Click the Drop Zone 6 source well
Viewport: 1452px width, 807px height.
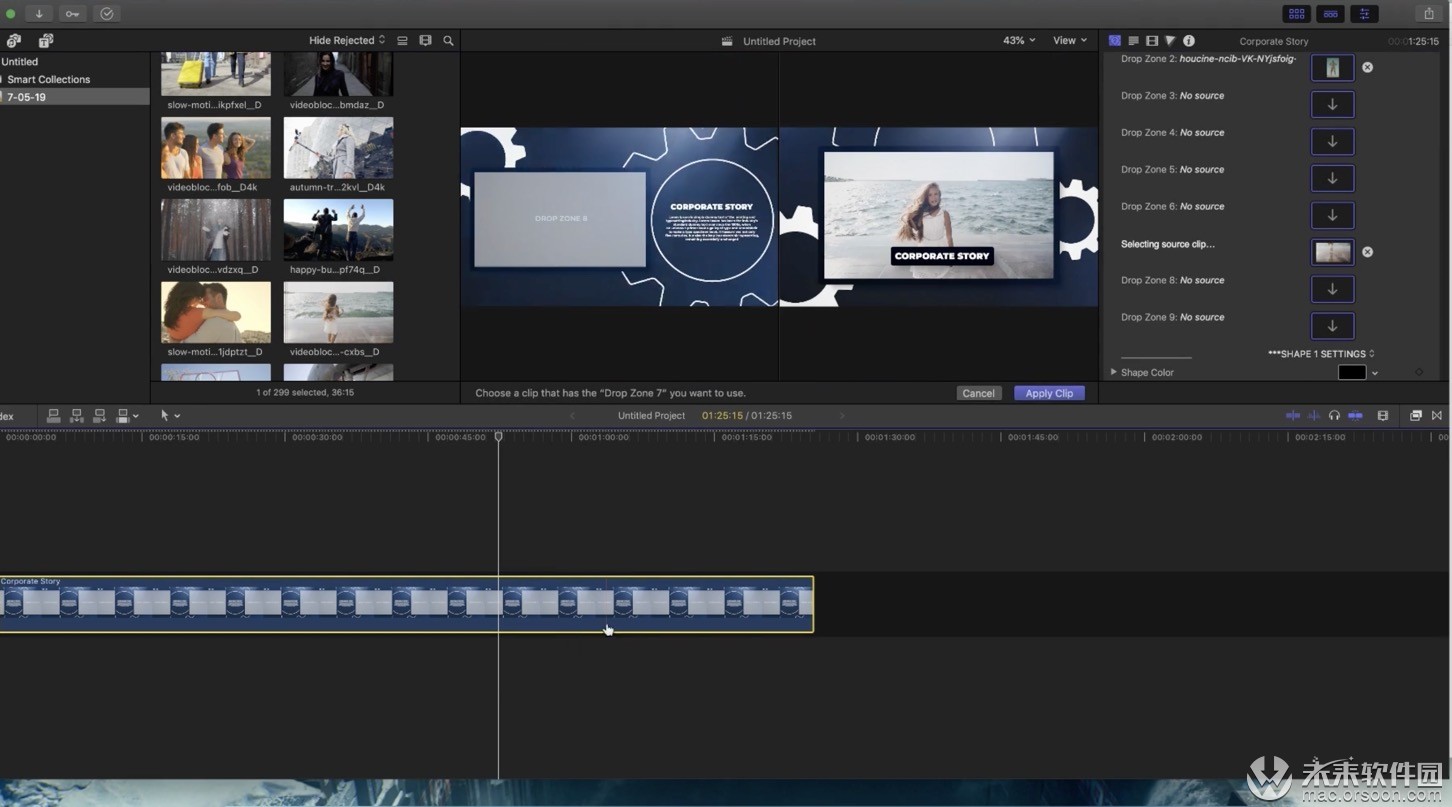coord(1332,215)
